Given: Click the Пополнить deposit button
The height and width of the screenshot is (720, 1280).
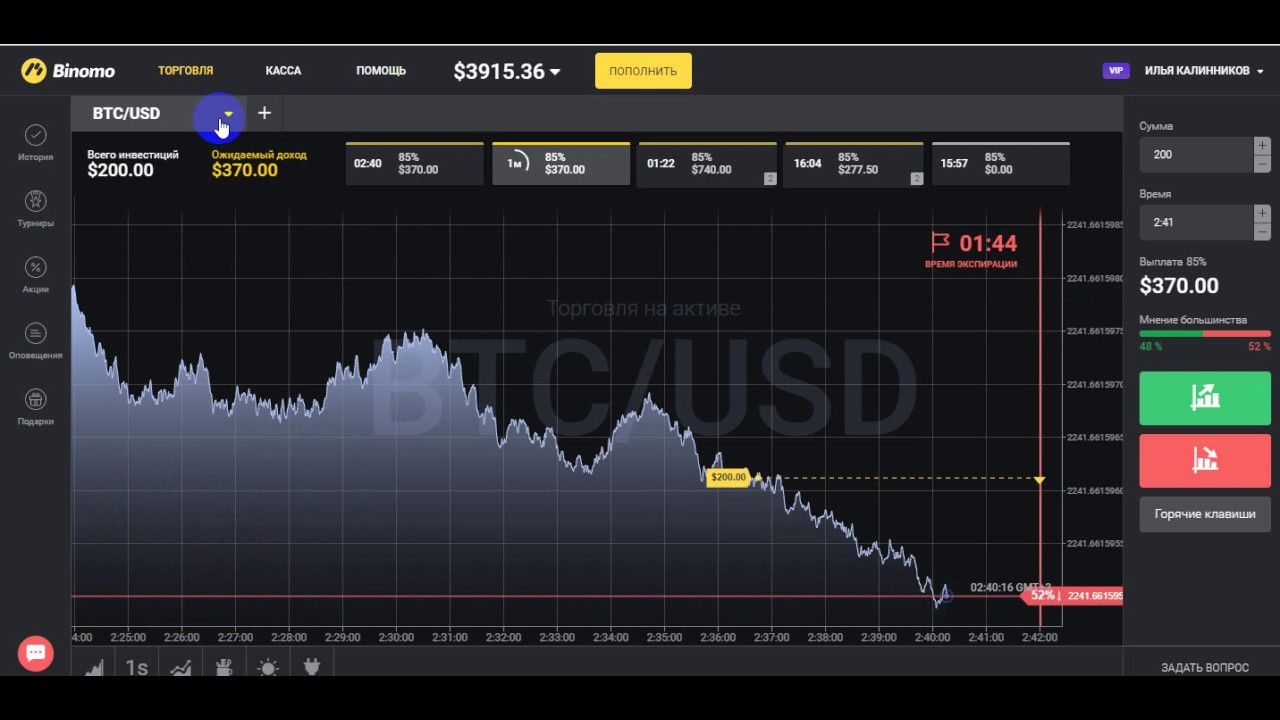Looking at the screenshot, I should [643, 71].
